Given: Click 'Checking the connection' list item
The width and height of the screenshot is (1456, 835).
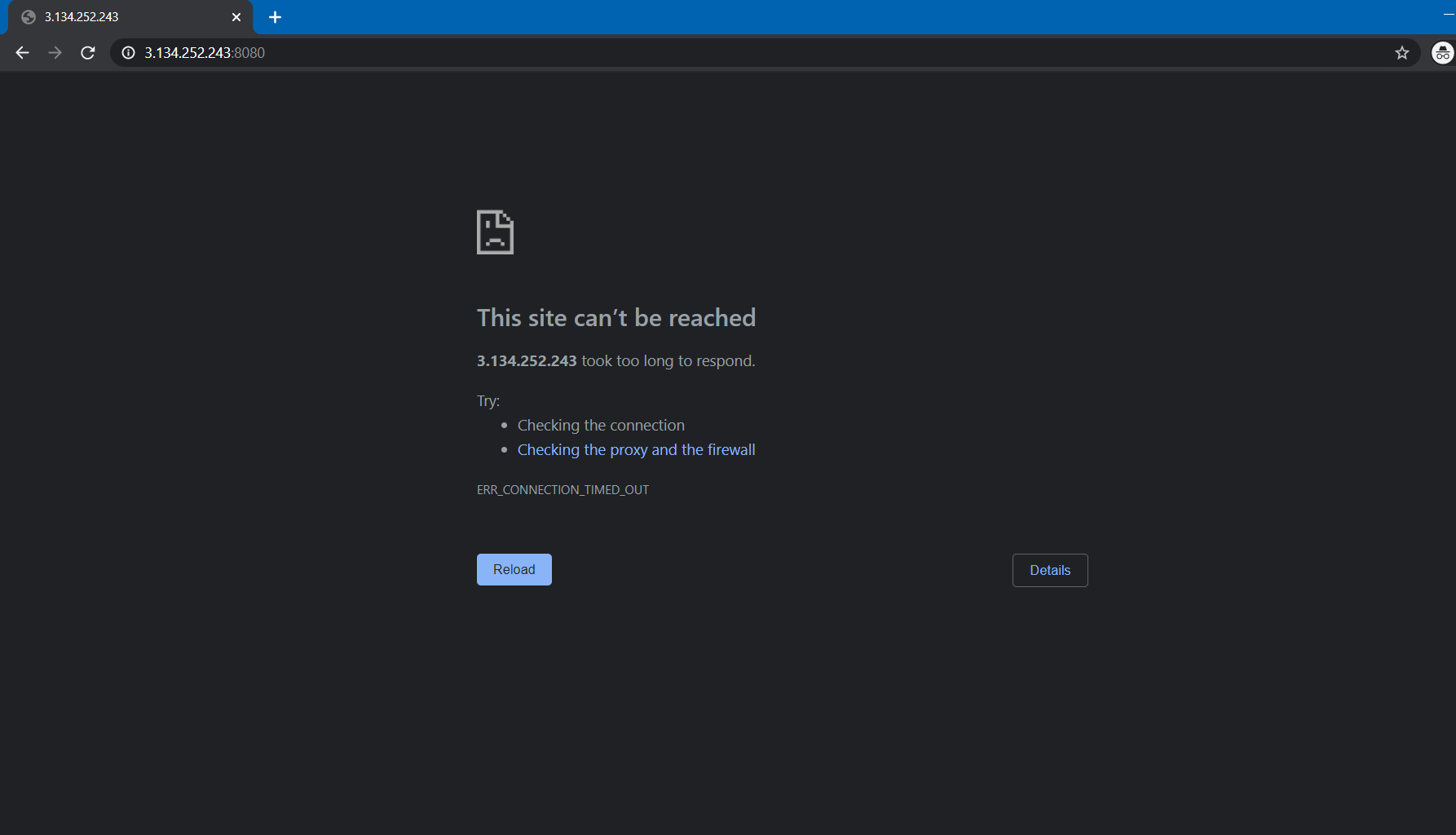Looking at the screenshot, I should [601, 426].
